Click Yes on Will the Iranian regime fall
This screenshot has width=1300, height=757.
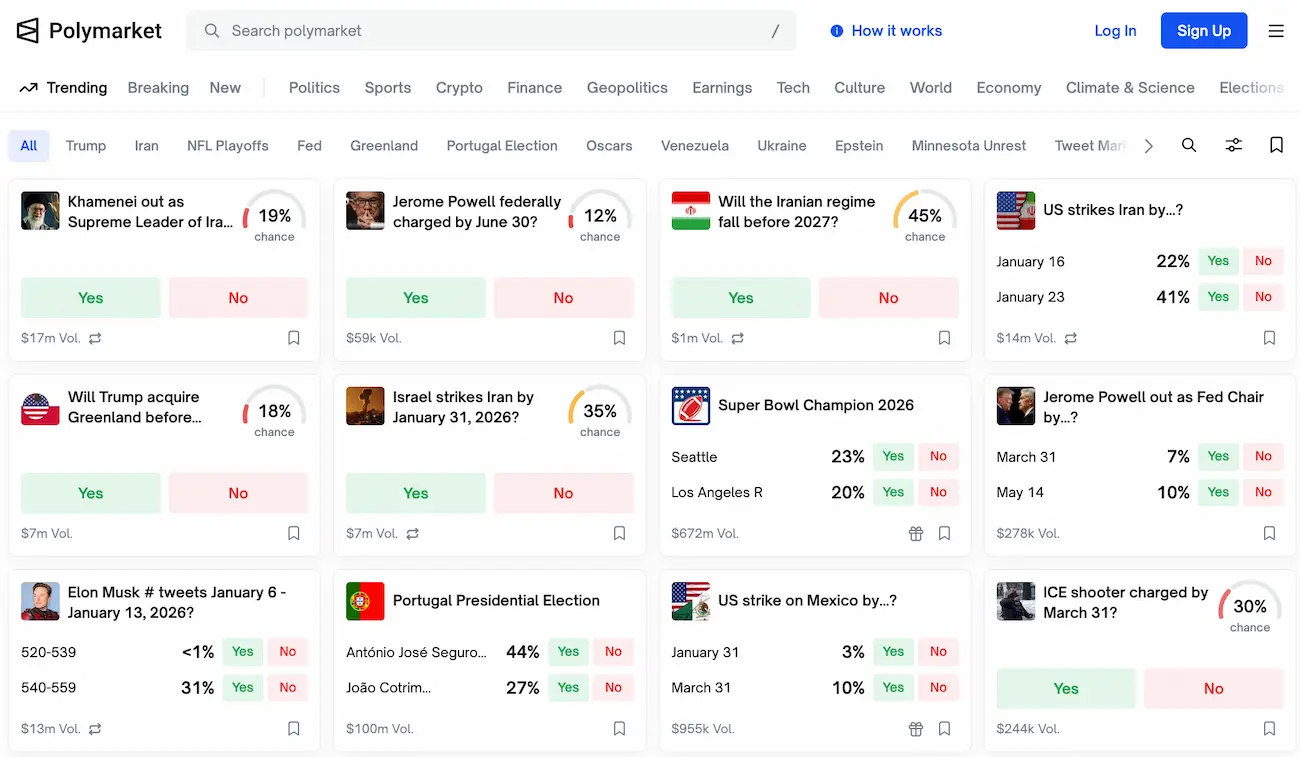point(740,298)
